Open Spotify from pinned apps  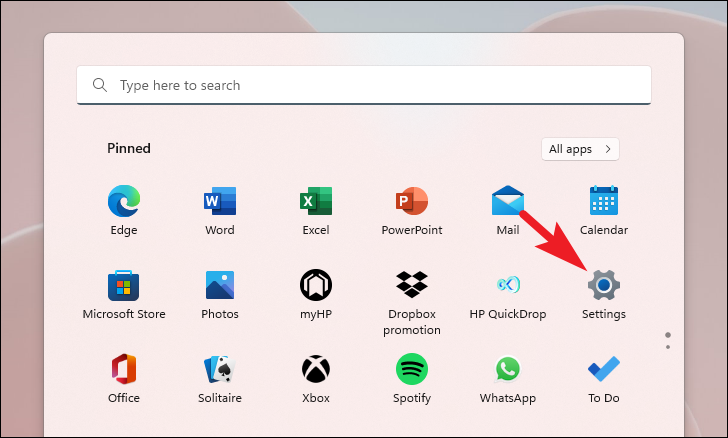coord(412,378)
